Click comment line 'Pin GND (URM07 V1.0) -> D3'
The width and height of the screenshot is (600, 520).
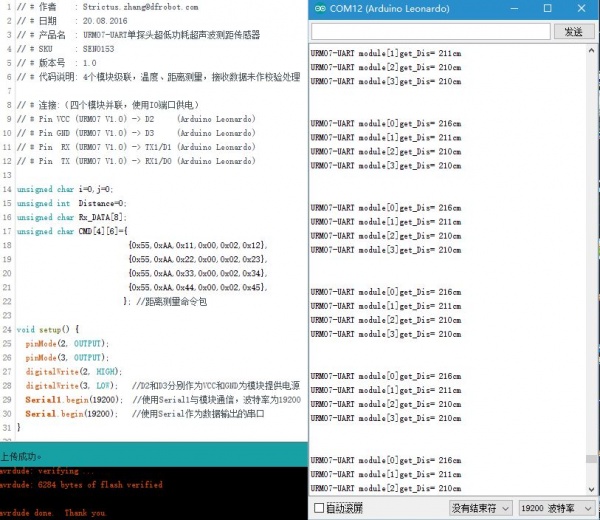point(136,133)
